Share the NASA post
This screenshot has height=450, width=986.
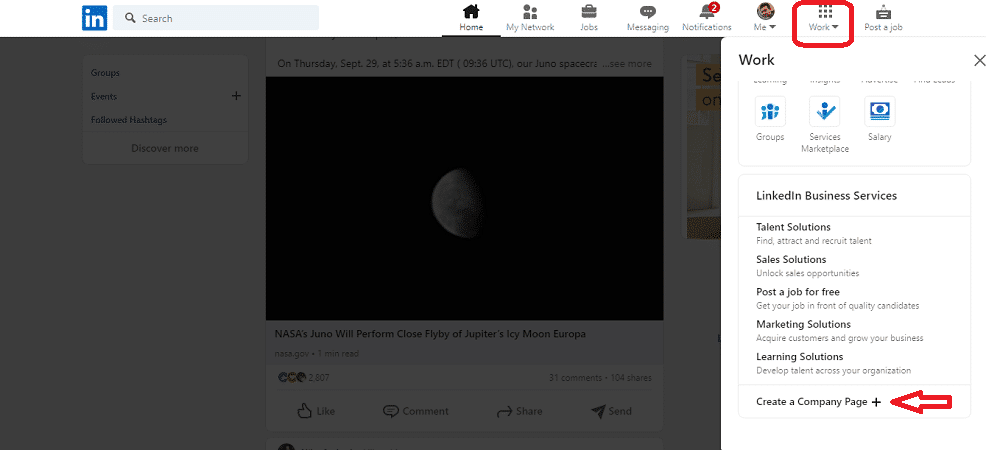point(519,411)
